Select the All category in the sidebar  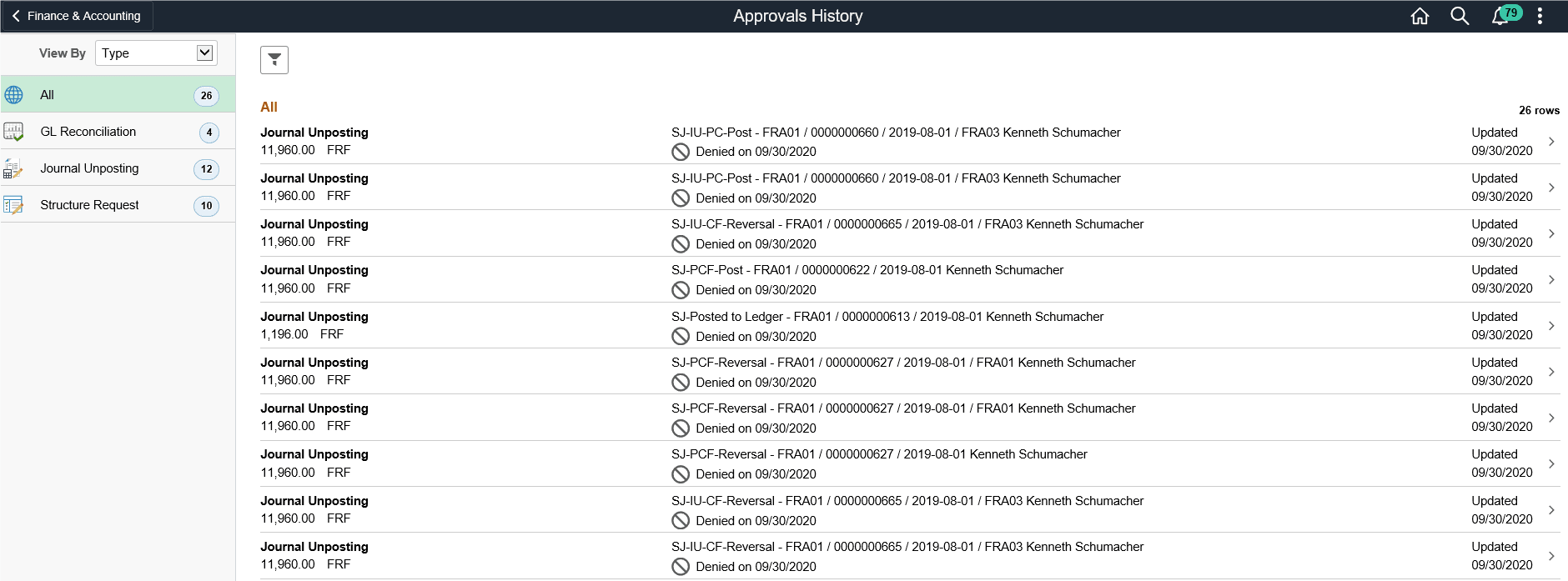(117, 94)
